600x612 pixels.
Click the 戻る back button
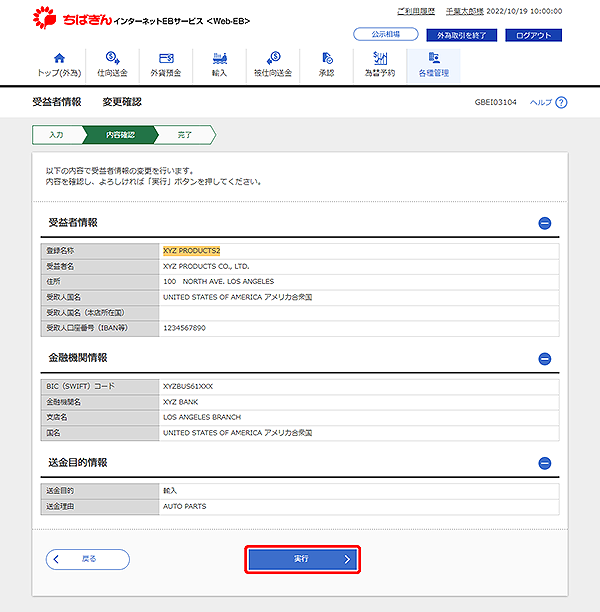pyautogui.click(x=88, y=559)
